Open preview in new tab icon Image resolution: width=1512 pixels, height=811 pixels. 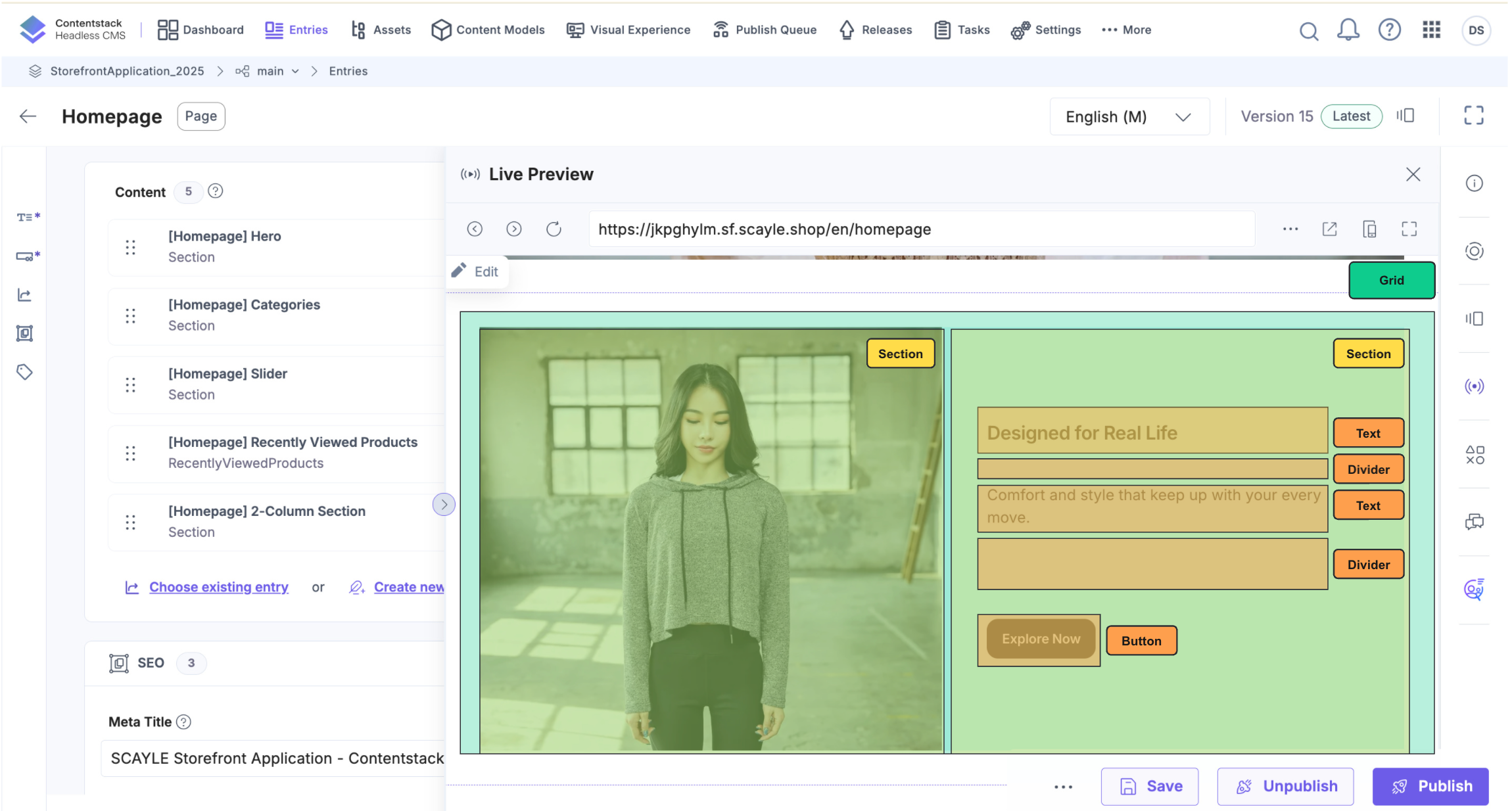[1329, 229]
